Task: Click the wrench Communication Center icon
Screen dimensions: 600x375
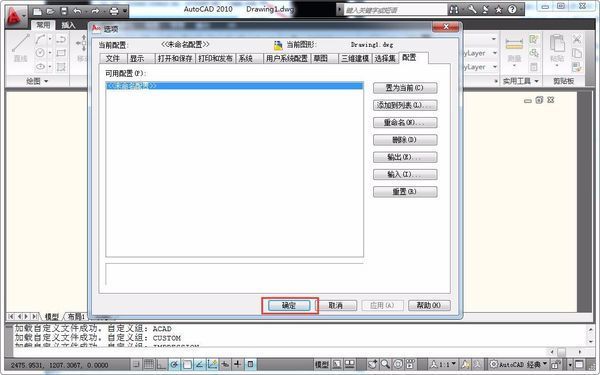Action: [473, 10]
